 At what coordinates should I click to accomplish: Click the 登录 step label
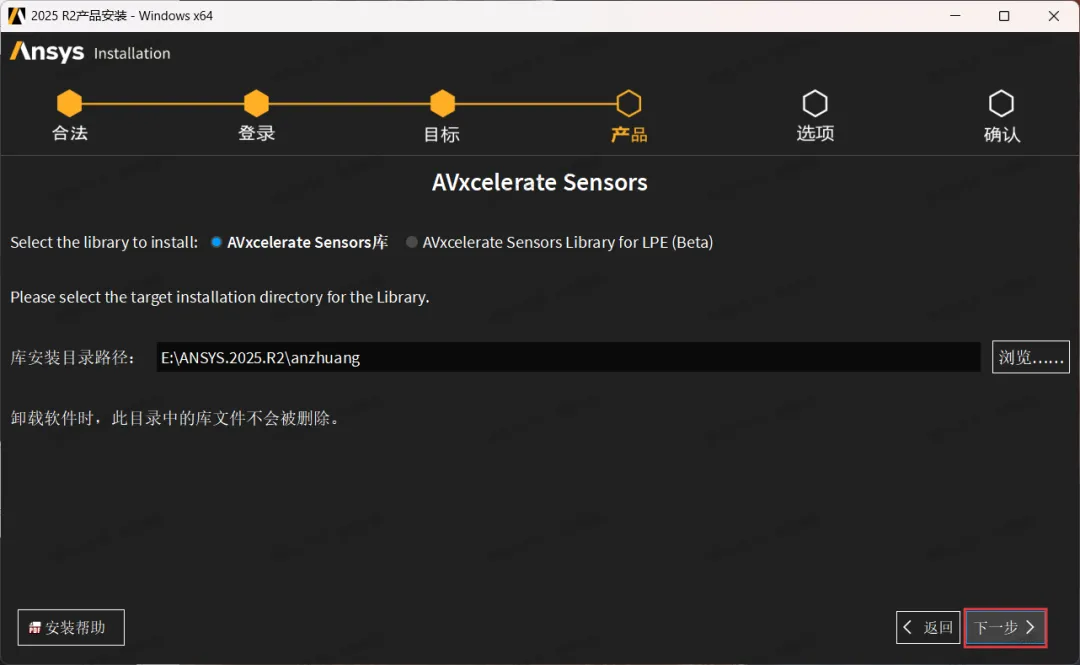(x=256, y=133)
